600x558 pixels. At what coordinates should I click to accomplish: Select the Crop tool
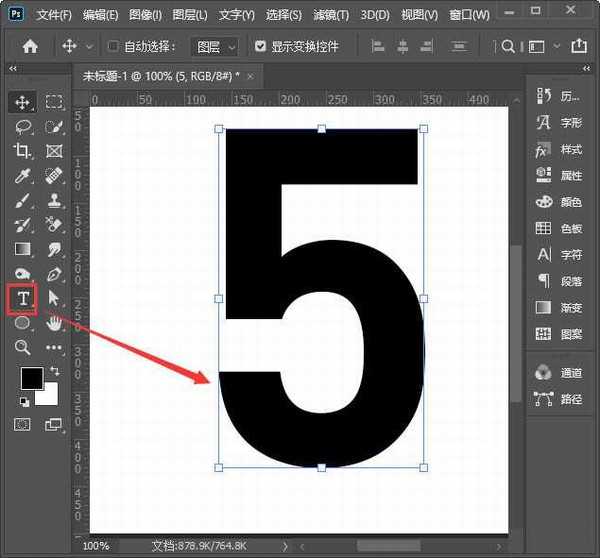(x=22, y=151)
